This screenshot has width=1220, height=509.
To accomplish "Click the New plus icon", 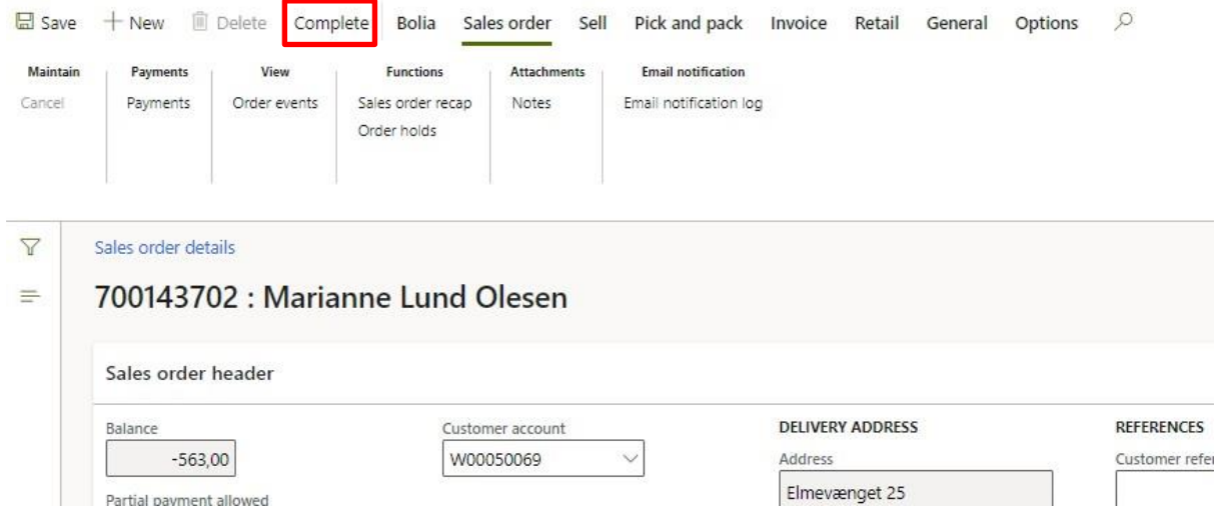I will pyautogui.click(x=113, y=22).
